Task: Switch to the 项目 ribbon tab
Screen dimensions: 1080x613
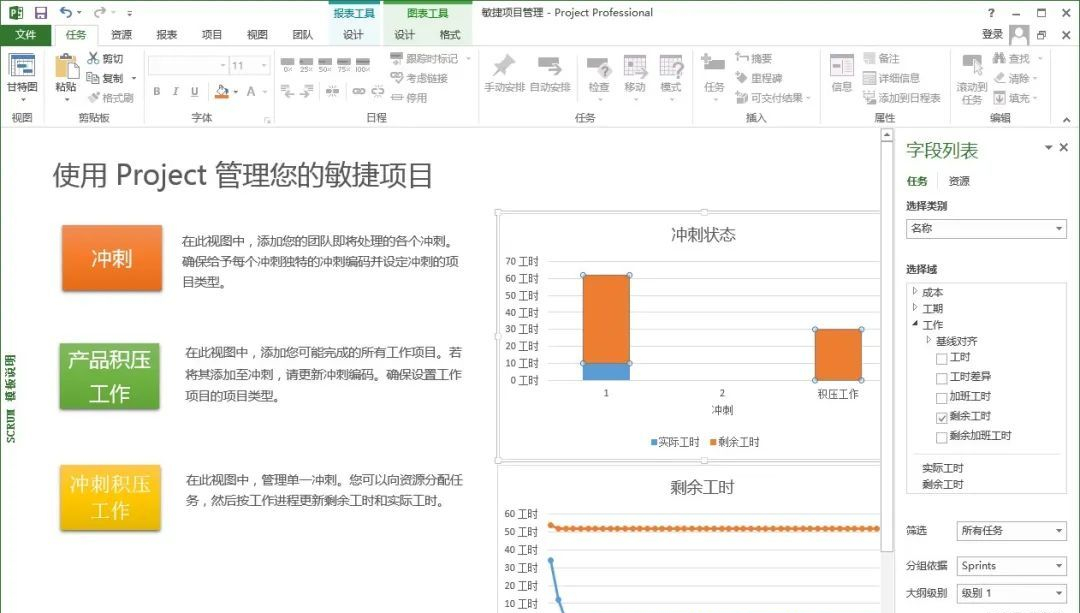Action: click(x=211, y=34)
